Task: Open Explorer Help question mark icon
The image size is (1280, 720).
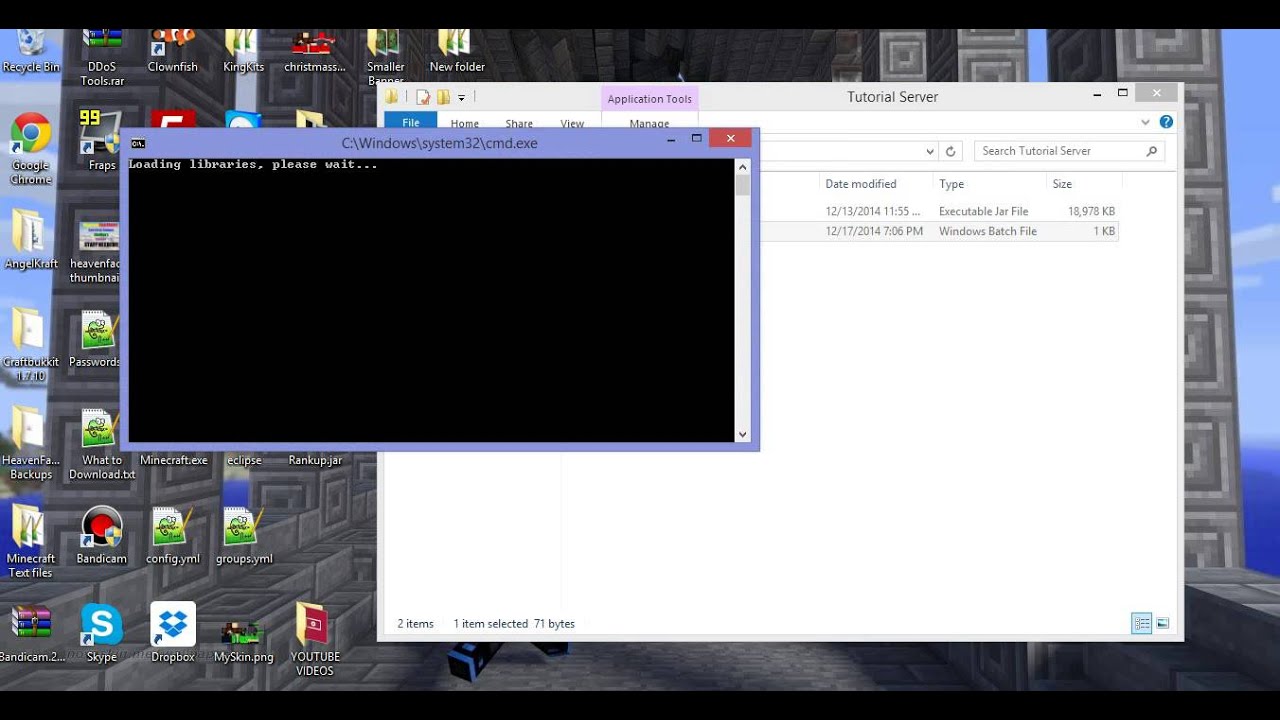Action: point(1166,122)
